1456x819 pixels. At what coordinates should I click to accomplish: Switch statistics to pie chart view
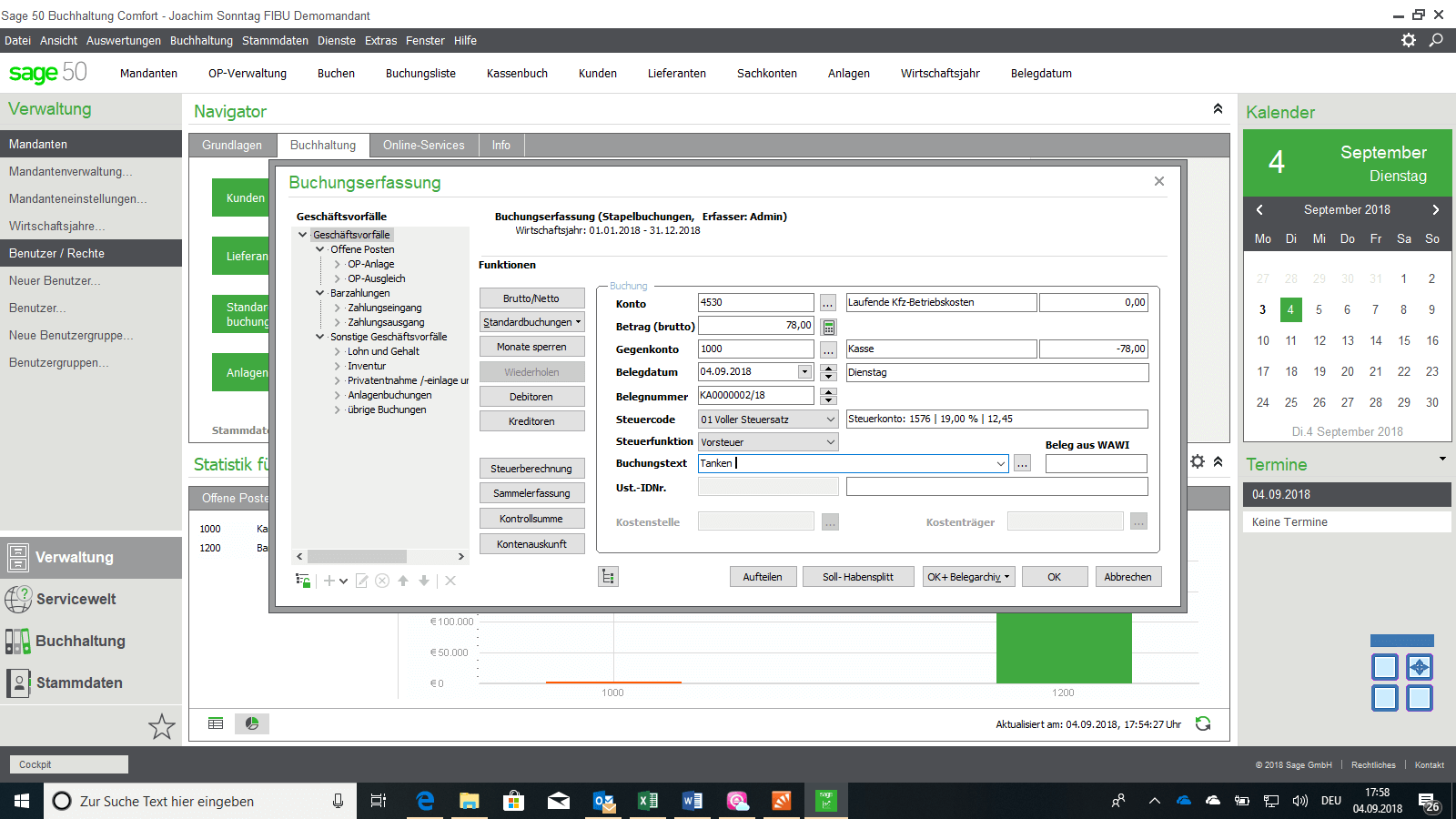(x=252, y=723)
